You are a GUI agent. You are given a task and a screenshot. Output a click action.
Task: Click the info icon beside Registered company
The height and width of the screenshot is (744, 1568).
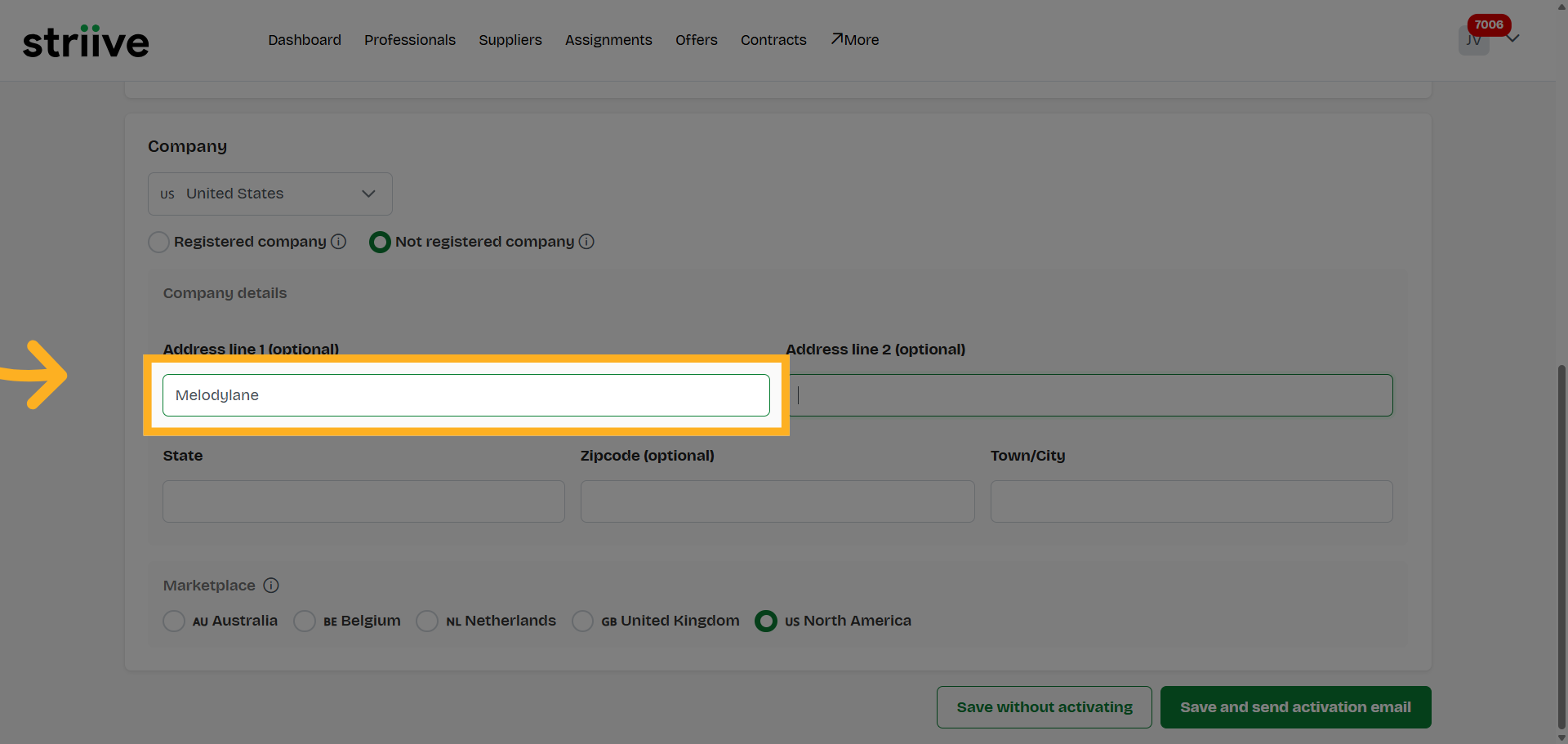point(338,242)
